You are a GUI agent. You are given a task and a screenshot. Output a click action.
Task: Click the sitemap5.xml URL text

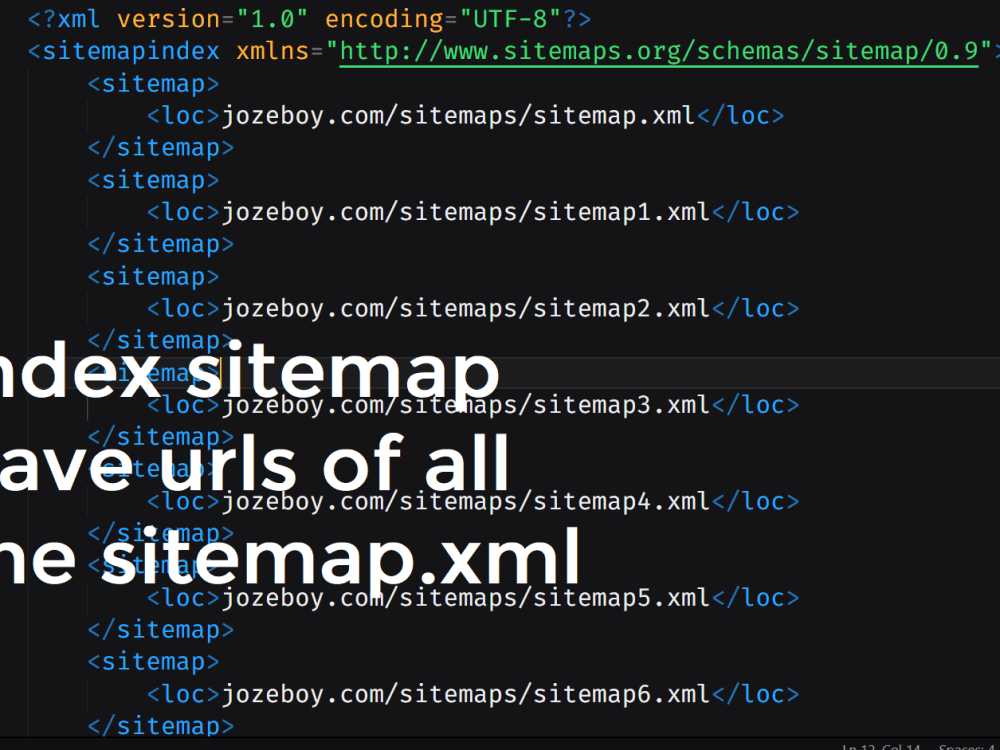(x=465, y=597)
